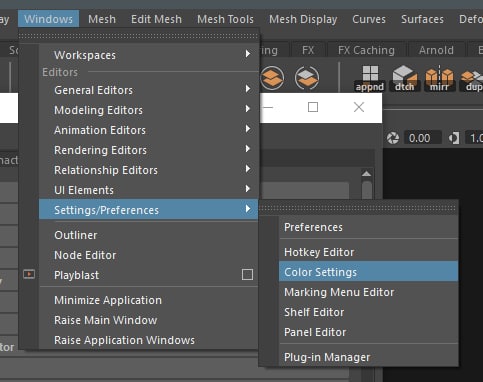
Task: Open the Shelf Editor
Action: pyautogui.click(x=369, y=312)
